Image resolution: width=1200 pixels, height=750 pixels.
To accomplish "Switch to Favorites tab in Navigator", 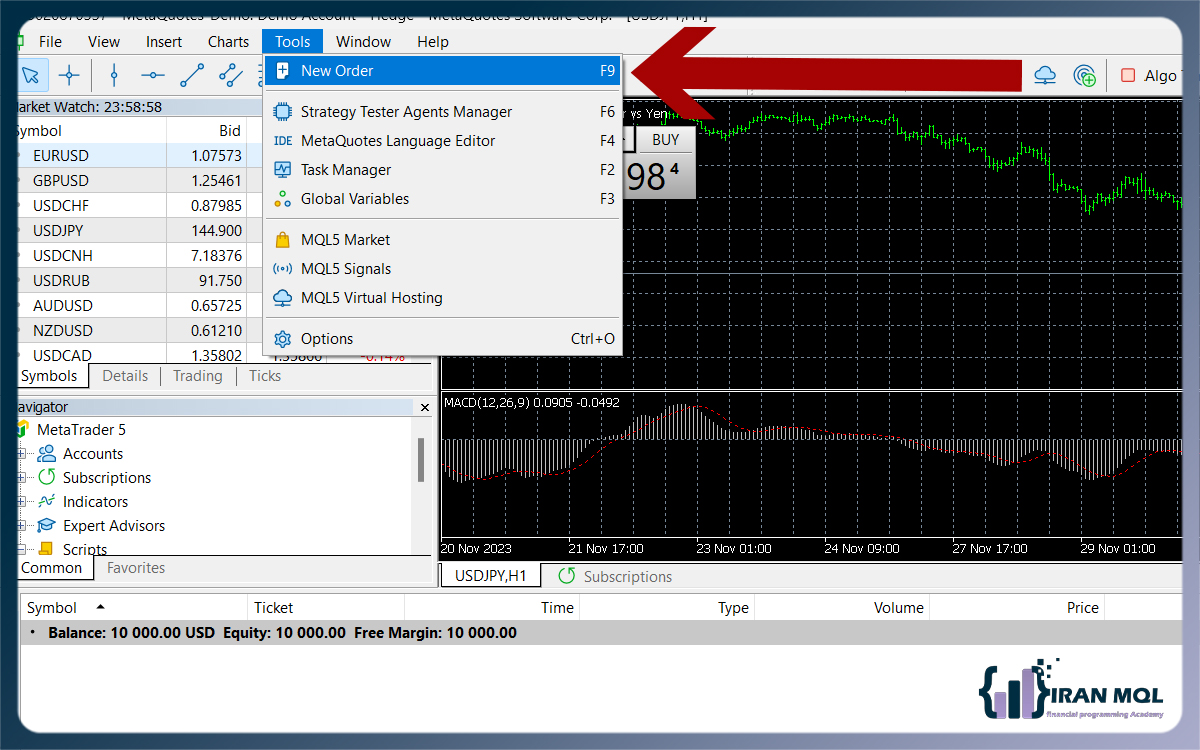I will pos(136,568).
